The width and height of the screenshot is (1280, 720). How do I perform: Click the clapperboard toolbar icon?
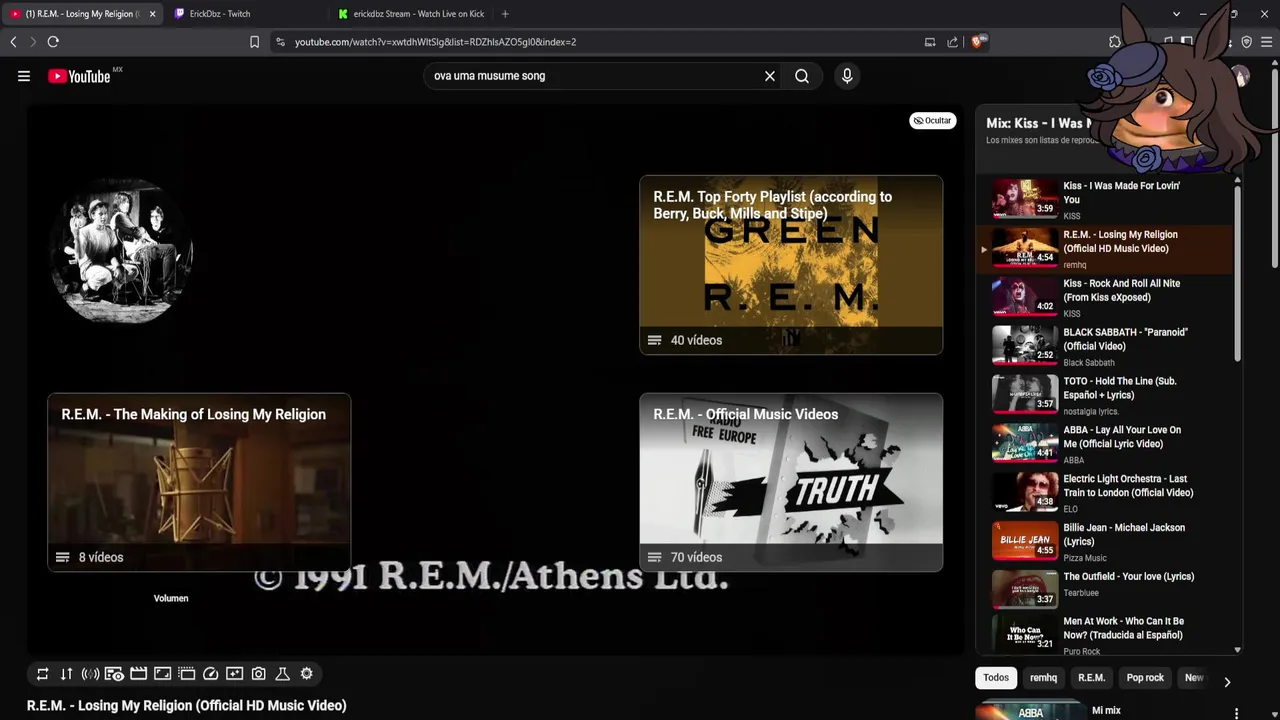tap(138, 674)
